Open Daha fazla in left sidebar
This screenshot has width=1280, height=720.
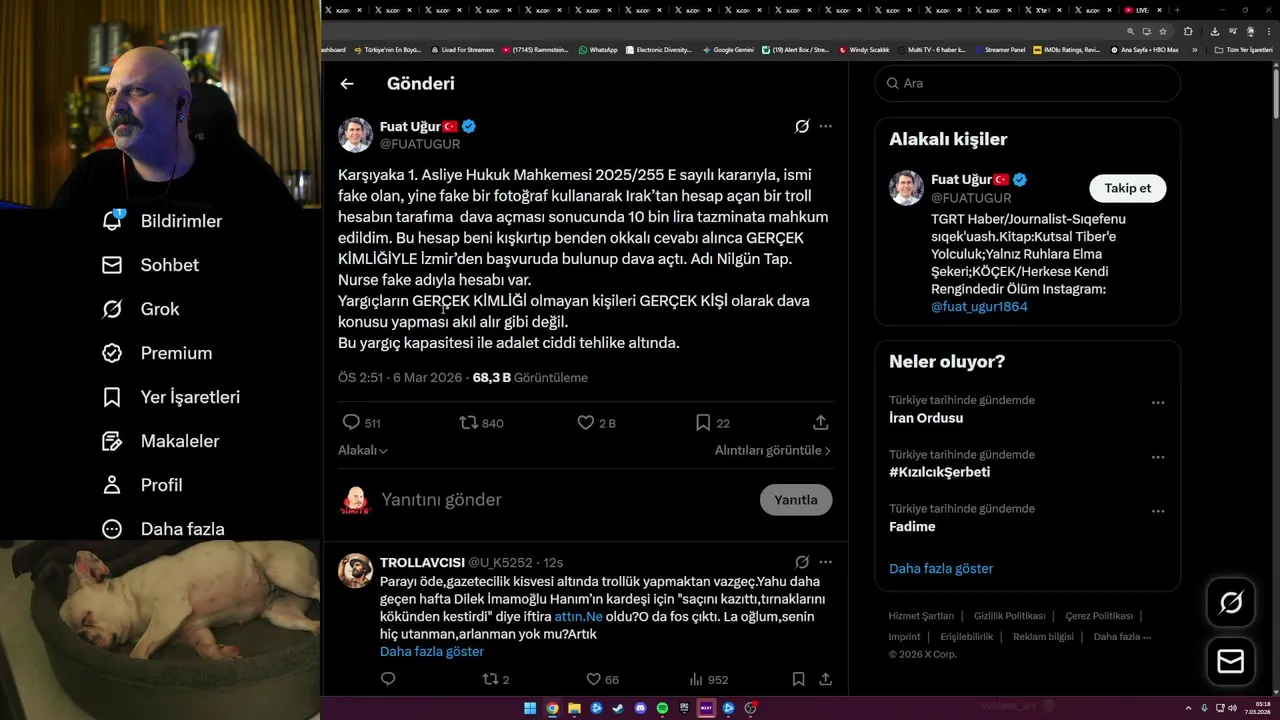[163, 529]
